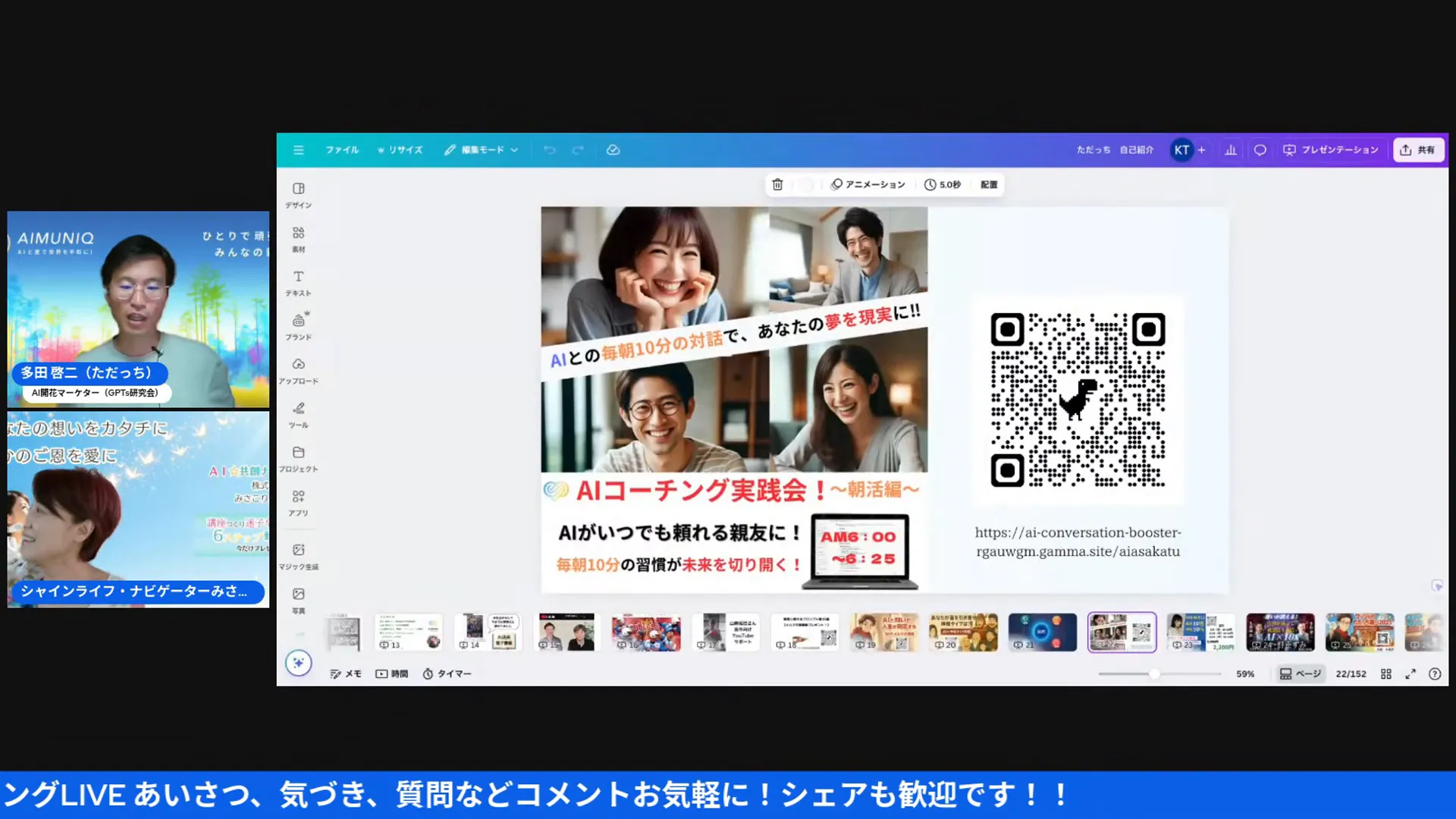The width and height of the screenshot is (1456, 819).
Task: Click the プレゼンテーション button
Action: 1331,150
